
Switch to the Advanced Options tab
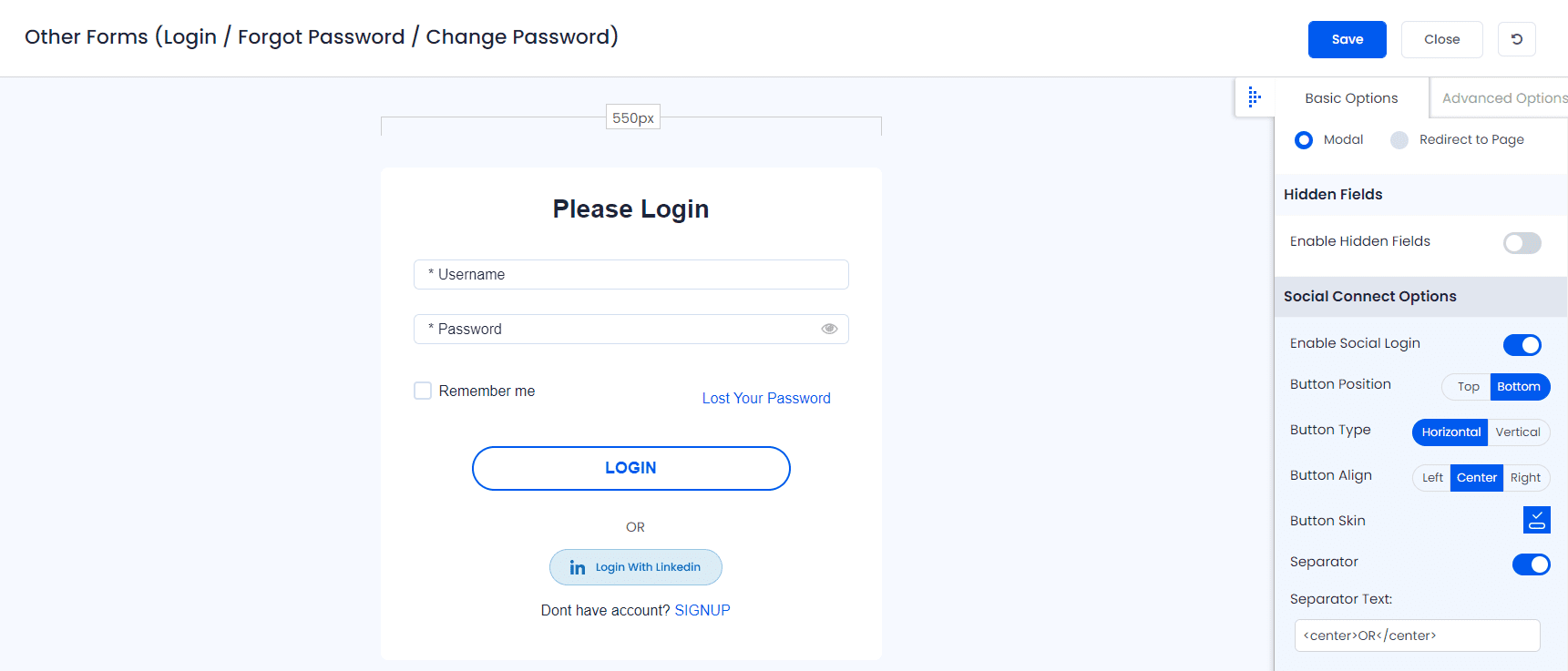(1503, 98)
